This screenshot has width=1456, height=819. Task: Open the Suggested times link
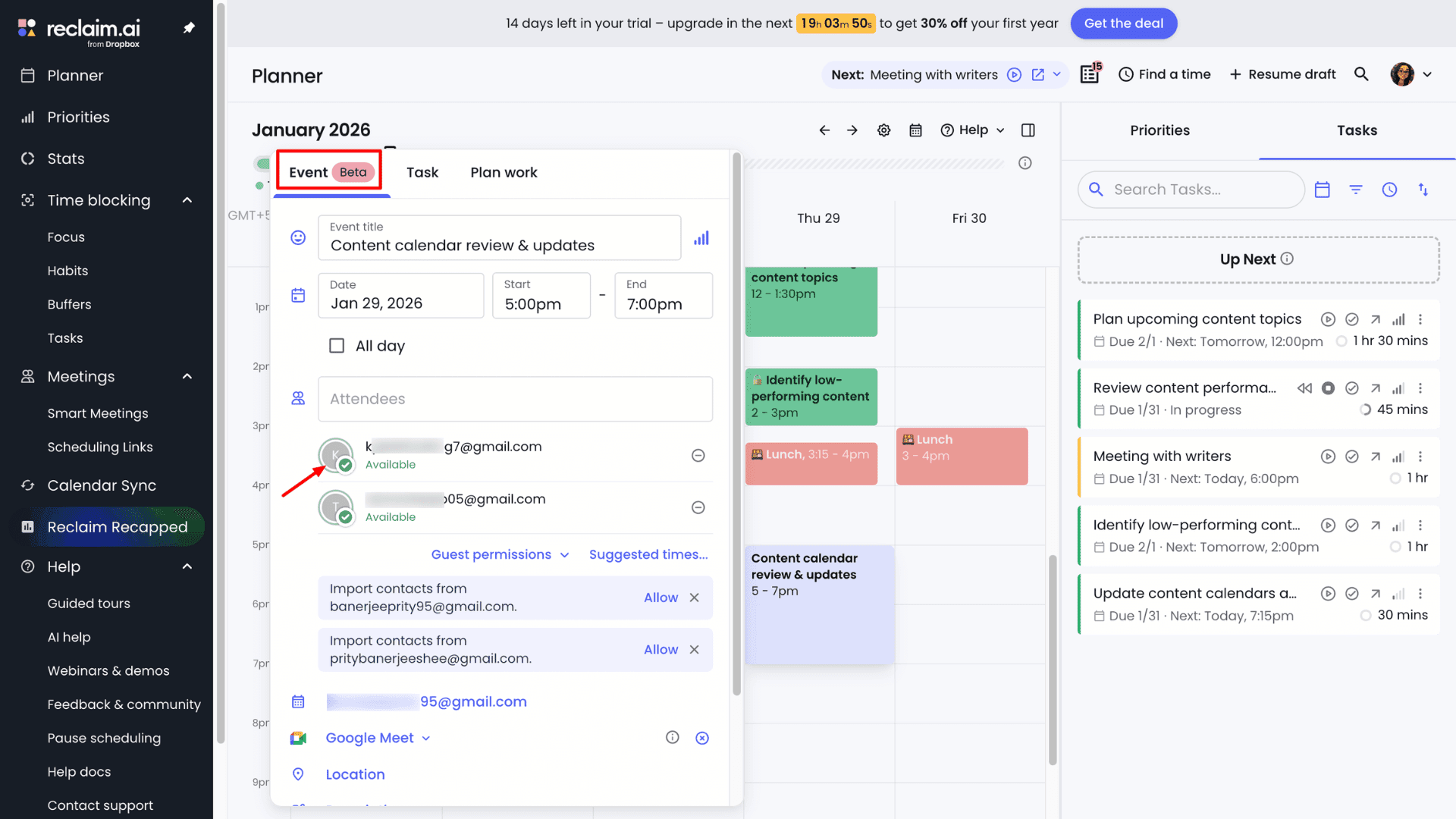click(x=648, y=555)
